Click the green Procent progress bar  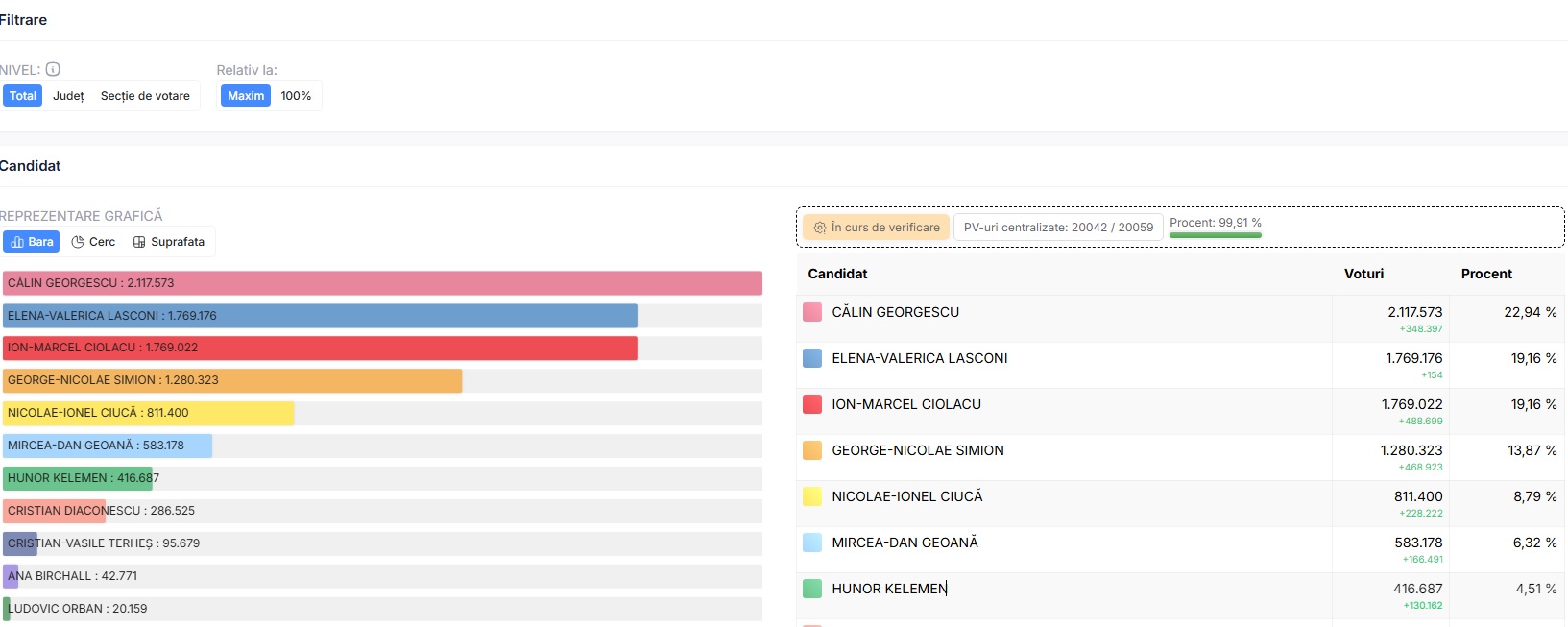tap(1216, 235)
